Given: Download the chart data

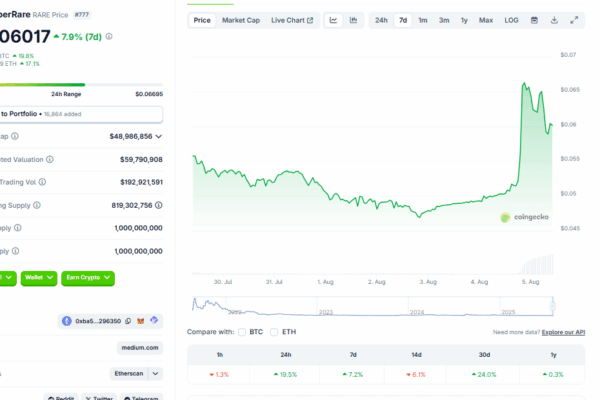Looking at the screenshot, I should click(x=554, y=20).
